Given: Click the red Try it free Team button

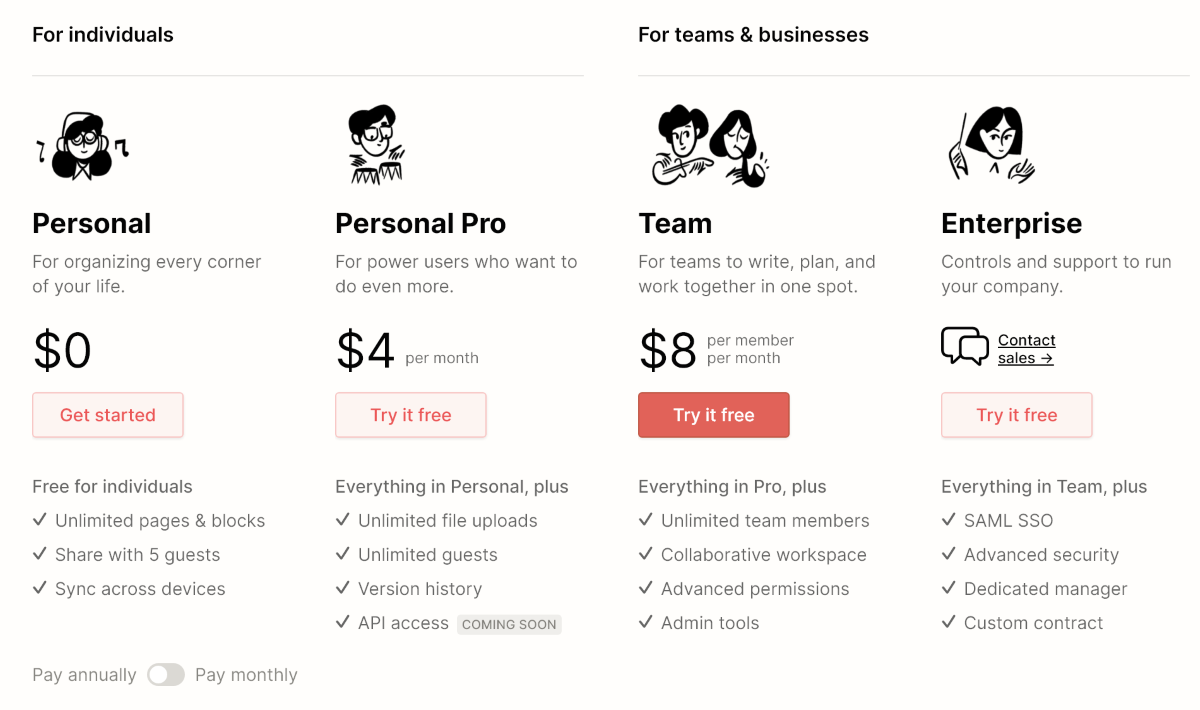Looking at the screenshot, I should click(x=714, y=415).
